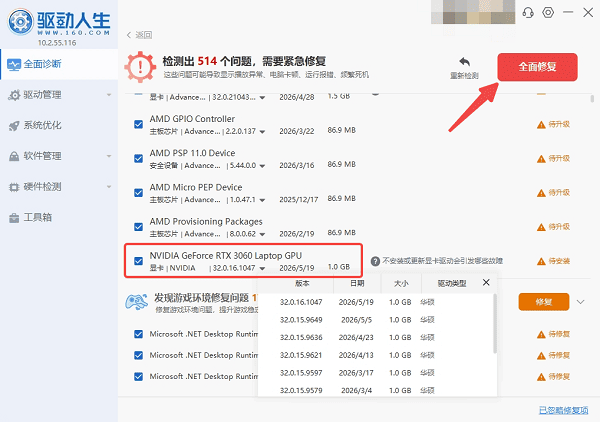Click AMD GPIO Controller device name
The height and width of the screenshot is (422, 600).
192,119
